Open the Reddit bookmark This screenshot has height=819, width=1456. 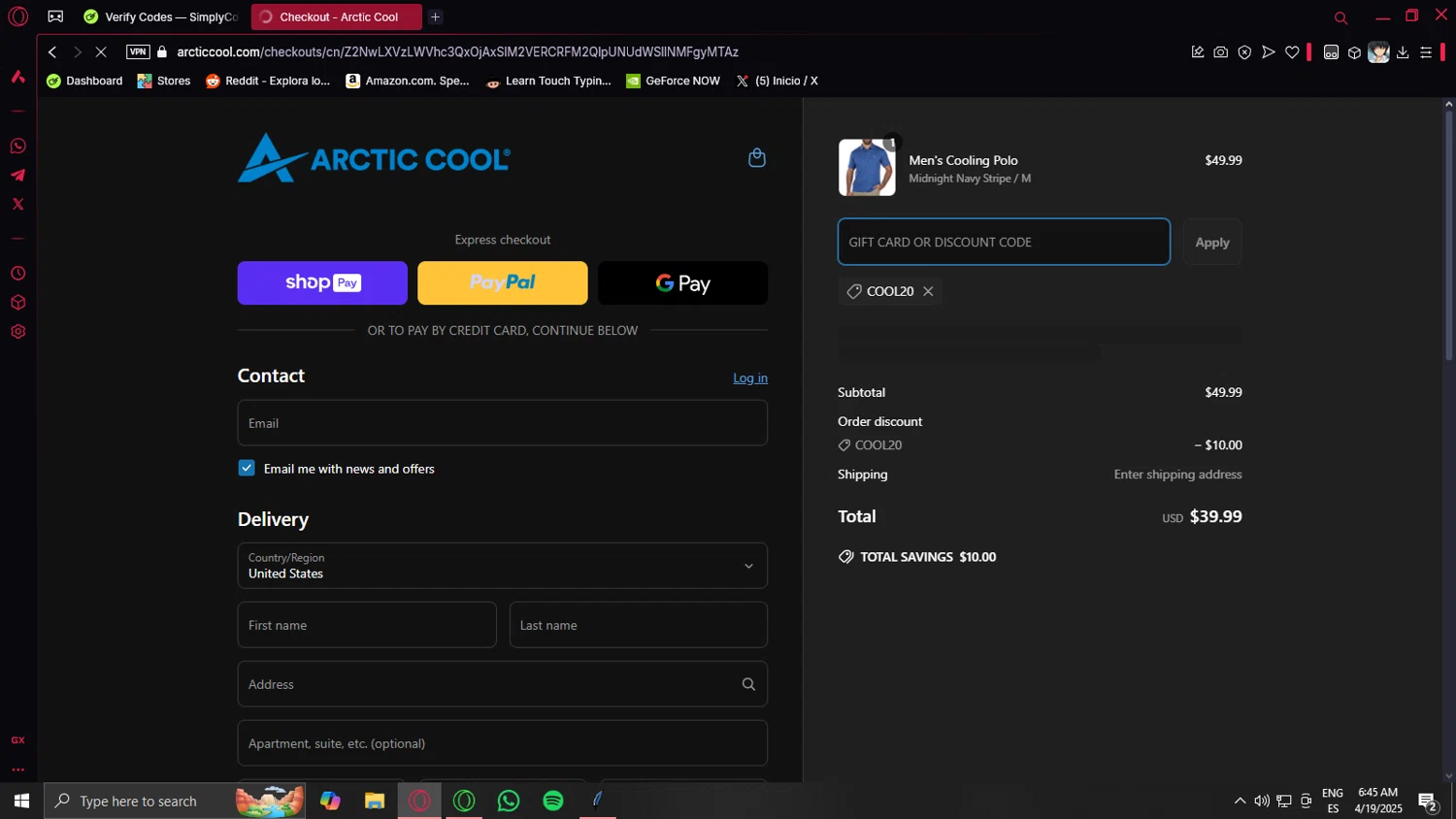coord(268,81)
